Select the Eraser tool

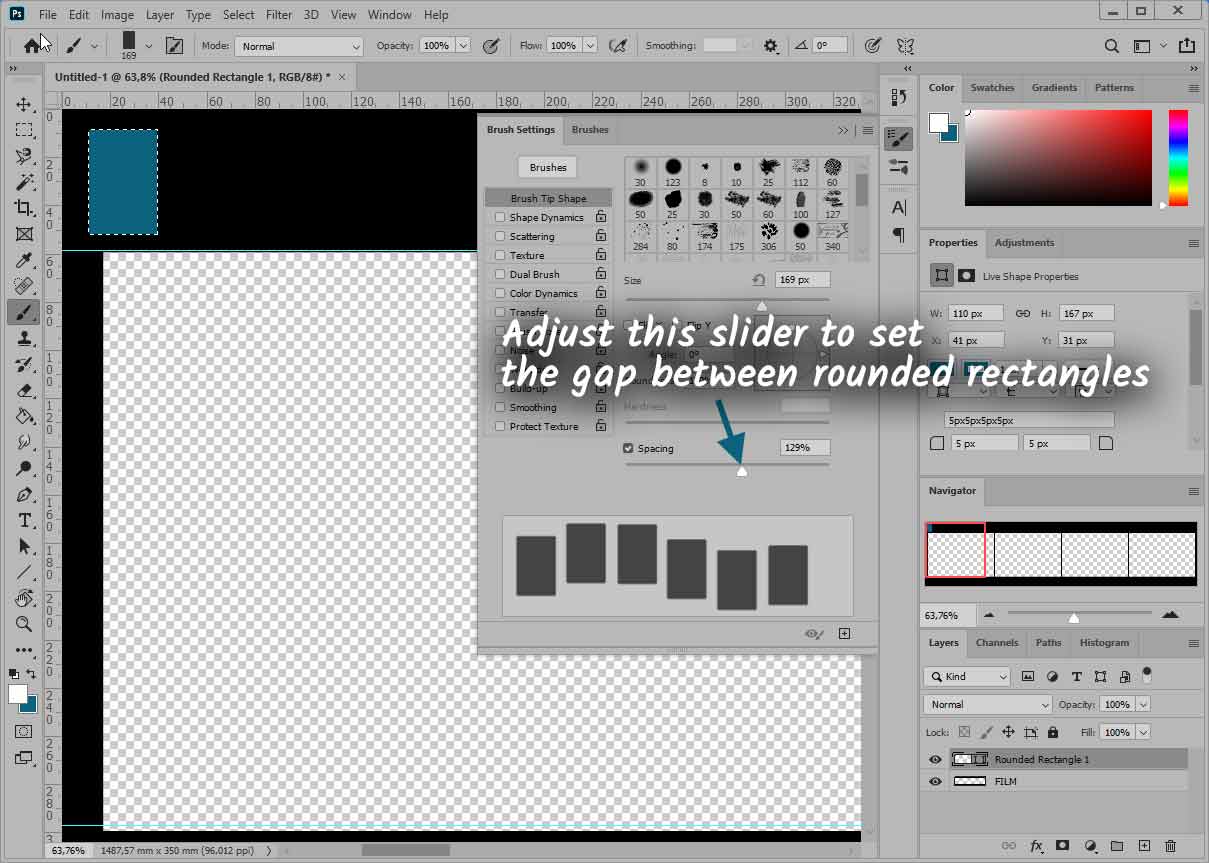24,390
